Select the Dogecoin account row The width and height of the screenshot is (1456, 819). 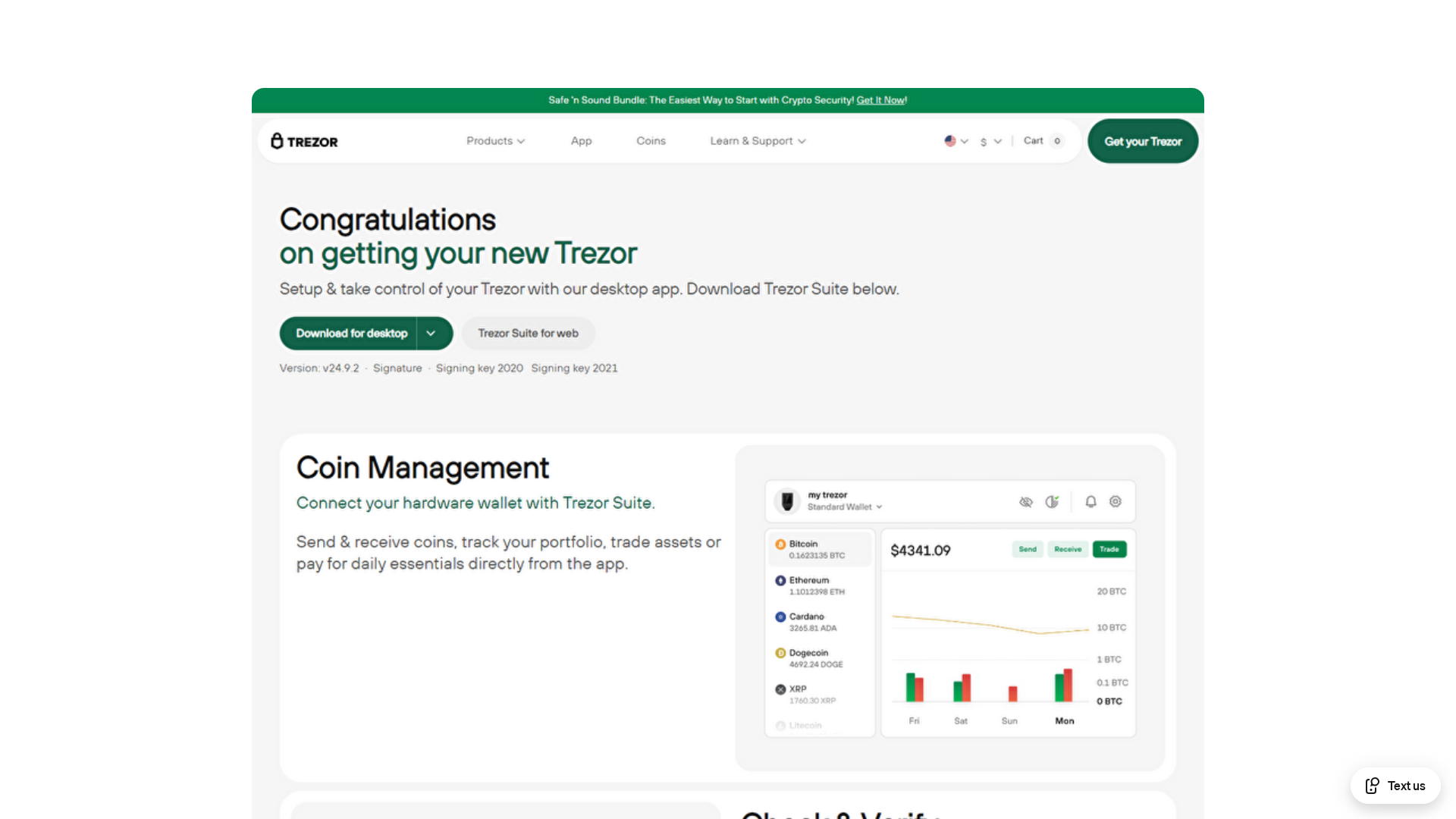[820, 658]
